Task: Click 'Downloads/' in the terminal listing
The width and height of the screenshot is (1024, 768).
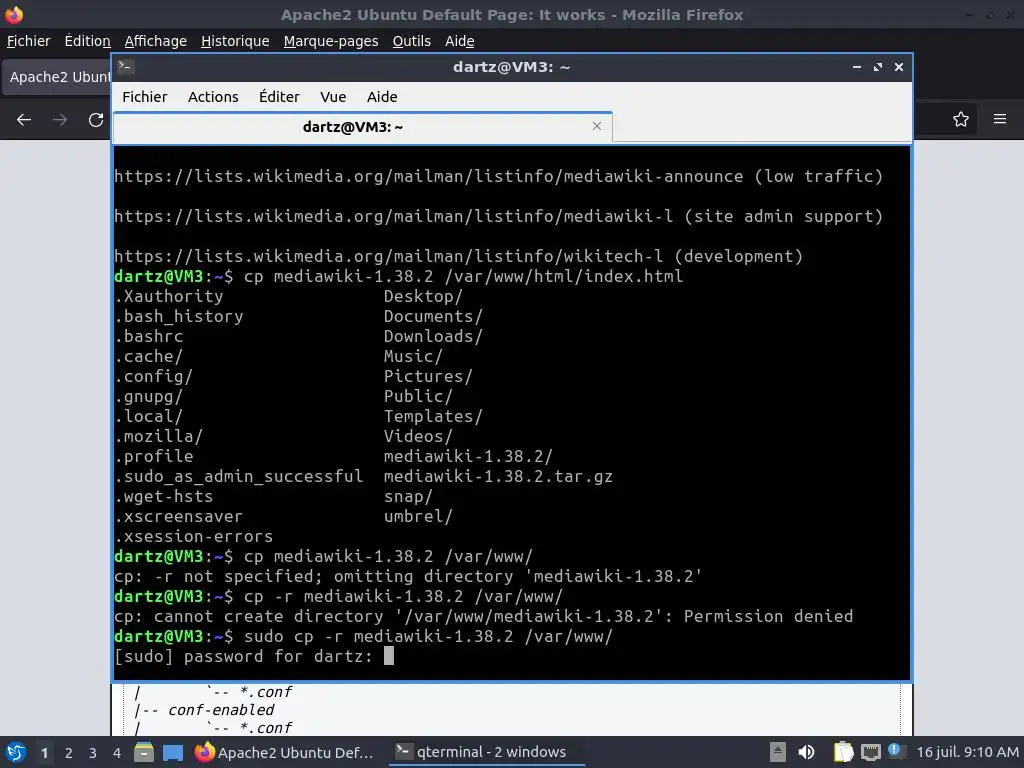Action: pyautogui.click(x=433, y=336)
